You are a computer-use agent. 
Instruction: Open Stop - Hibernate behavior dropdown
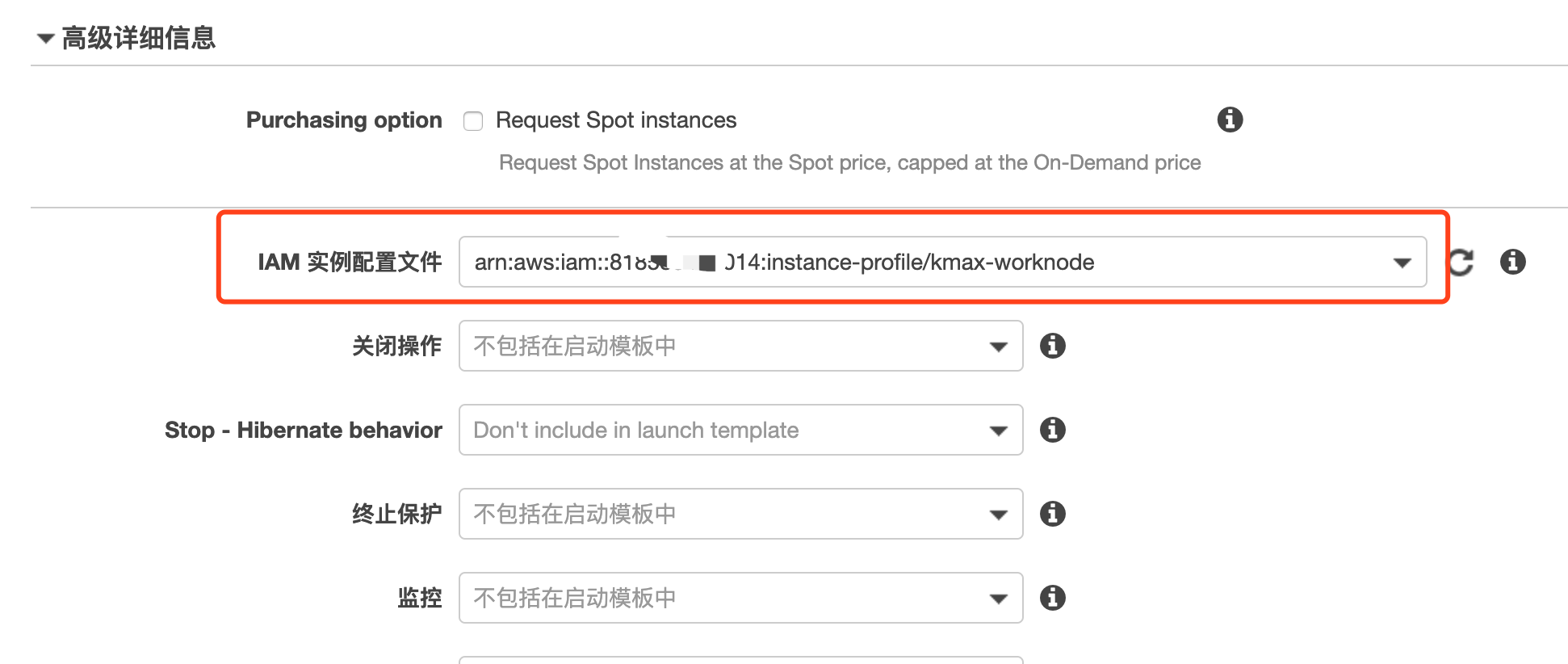point(740,430)
